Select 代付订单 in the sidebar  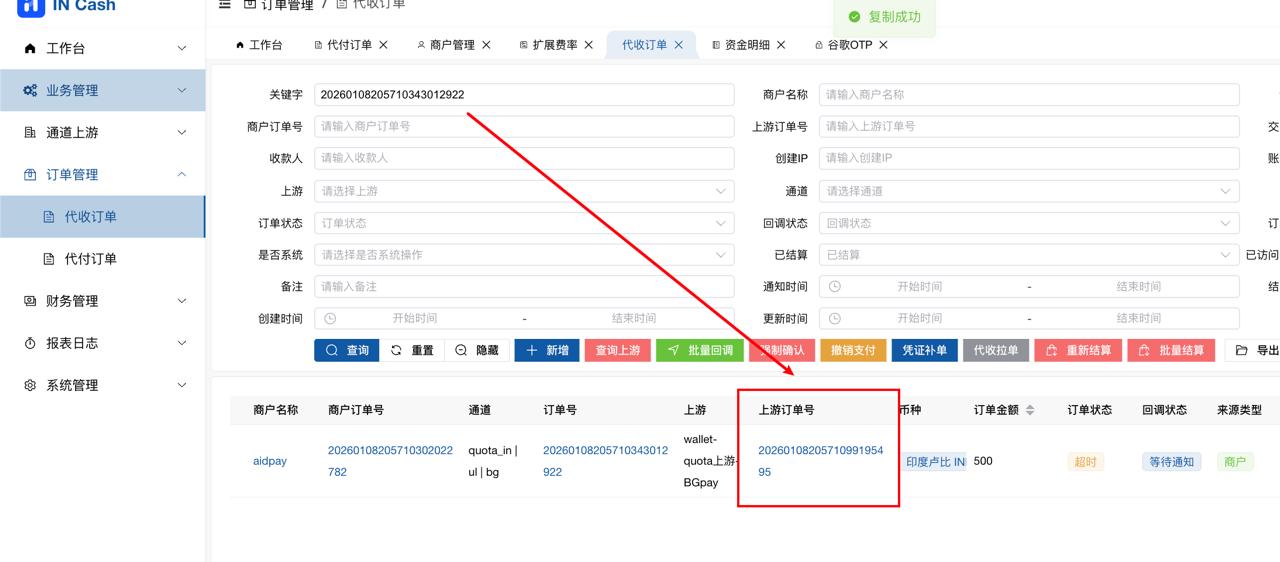pyautogui.click(x=91, y=259)
